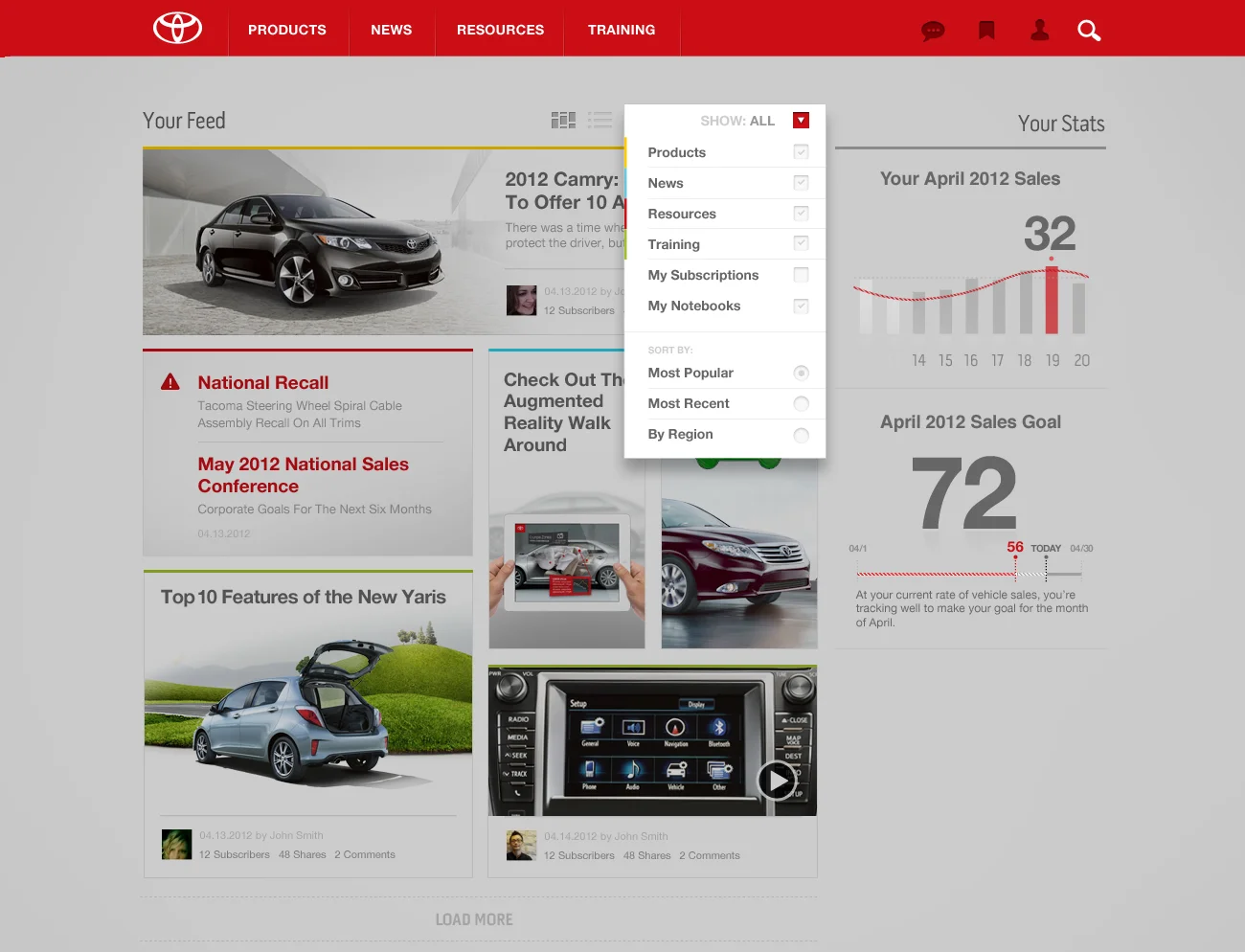Click the large goal number 72
Screen dimensions: 1245x952
click(963, 494)
